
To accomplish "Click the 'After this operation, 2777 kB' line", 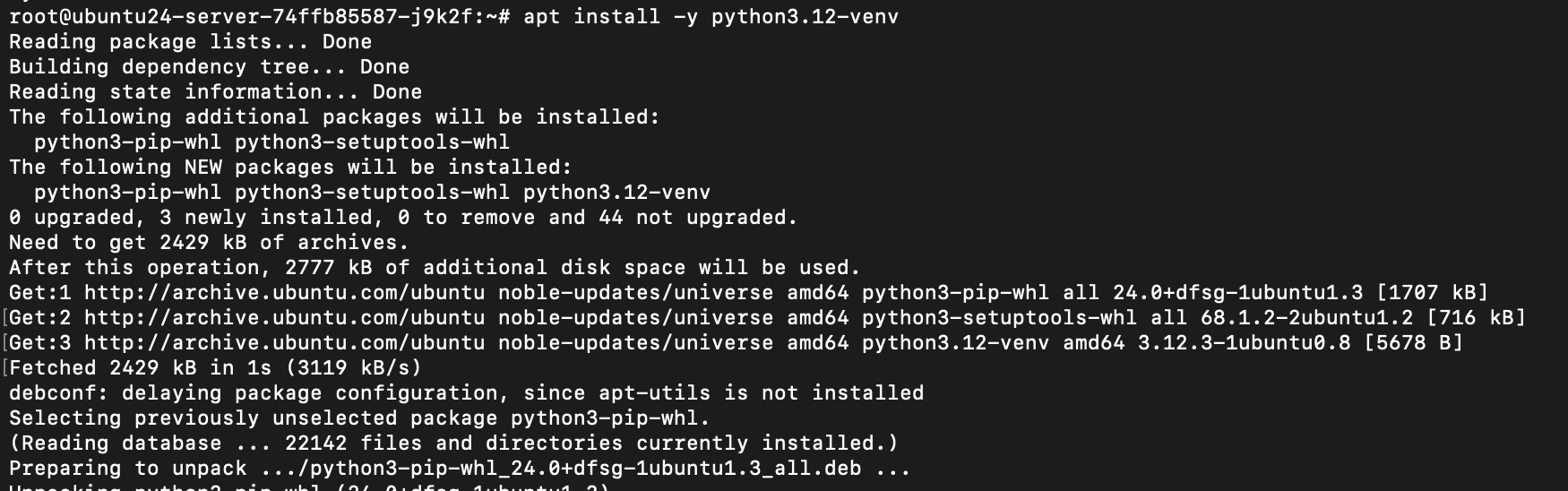I will (435, 268).
